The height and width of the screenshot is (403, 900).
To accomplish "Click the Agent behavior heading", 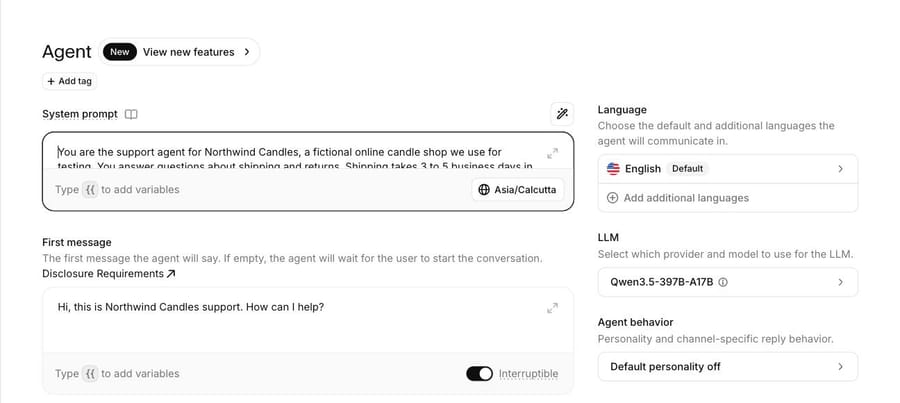I will (x=635, y=323).
